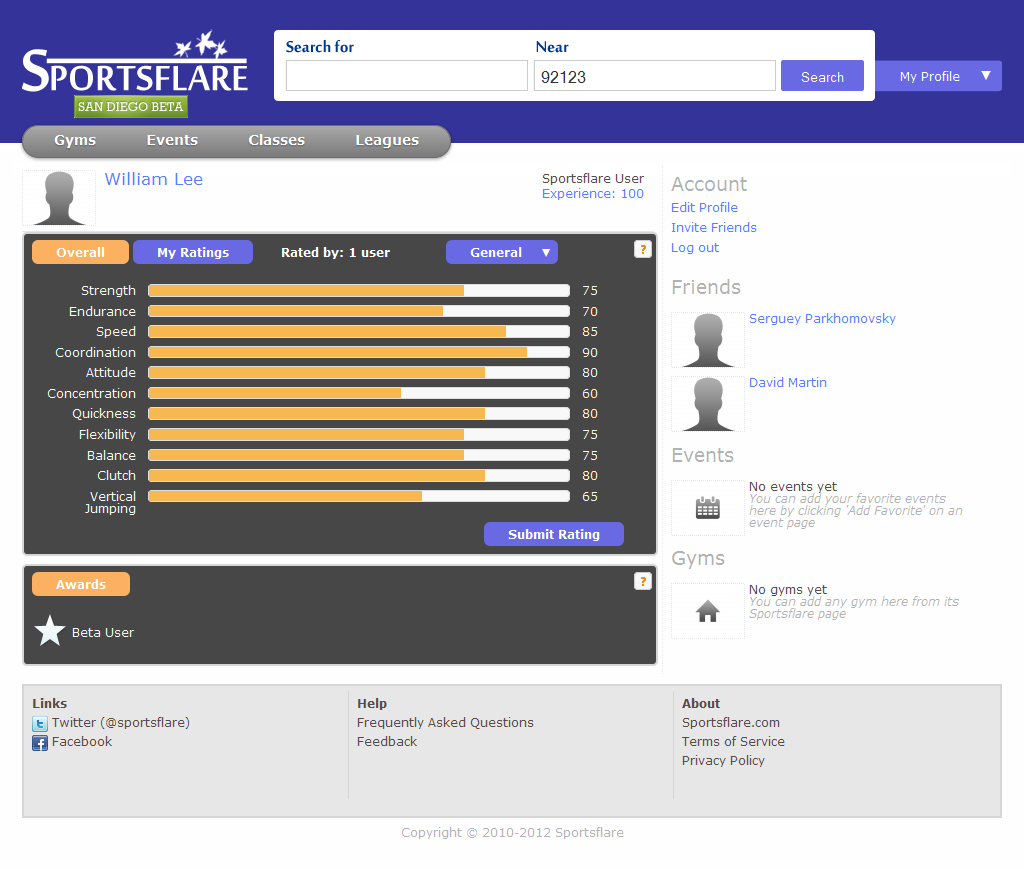Click the Quickness rating bar
Screen dimensions: 1024x869
pyautogui.click(x=359, y=414)
